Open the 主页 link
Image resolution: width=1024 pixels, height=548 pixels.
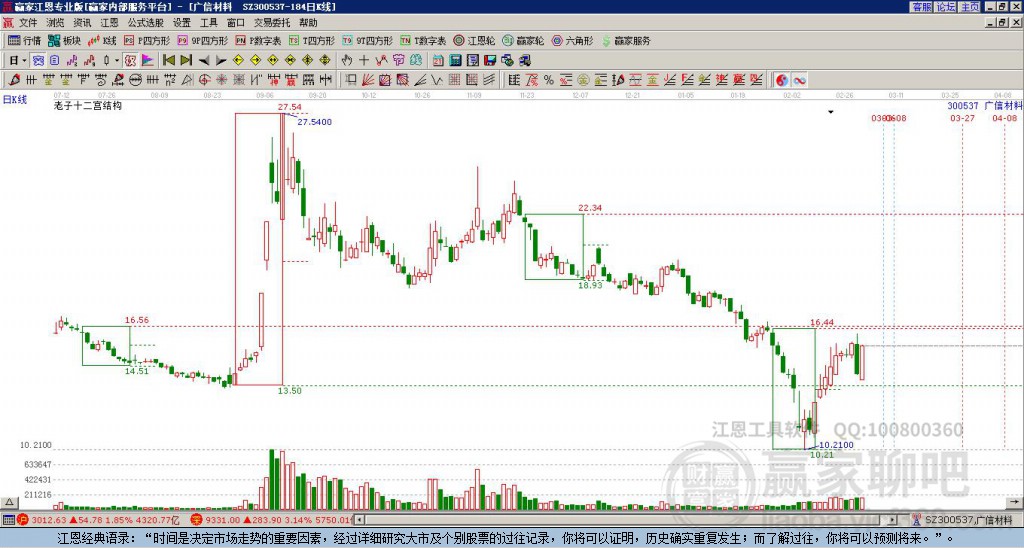[970, 7]
